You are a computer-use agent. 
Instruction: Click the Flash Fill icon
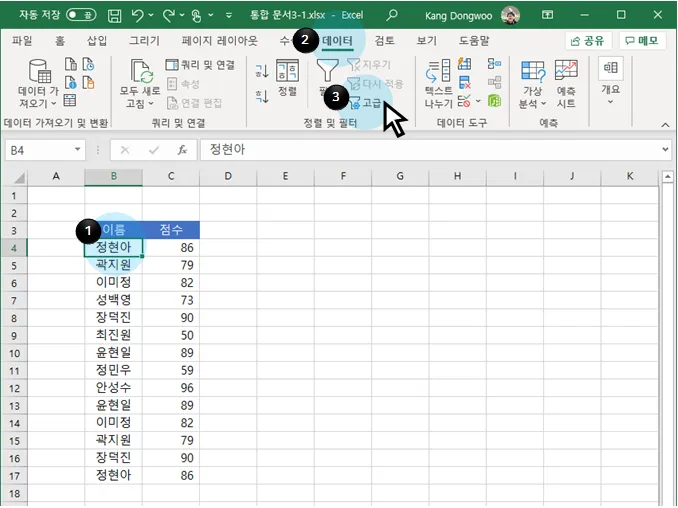tap(464, 64)
